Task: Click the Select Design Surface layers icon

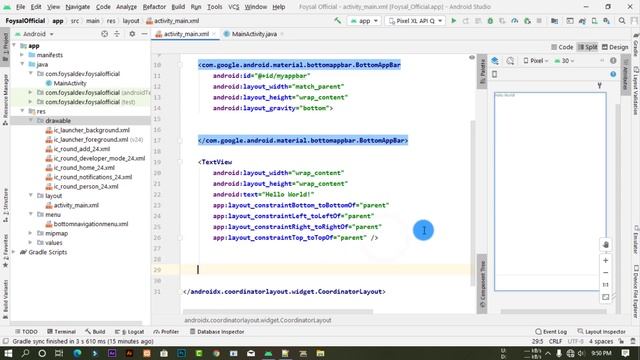Action: coord(495,61)
